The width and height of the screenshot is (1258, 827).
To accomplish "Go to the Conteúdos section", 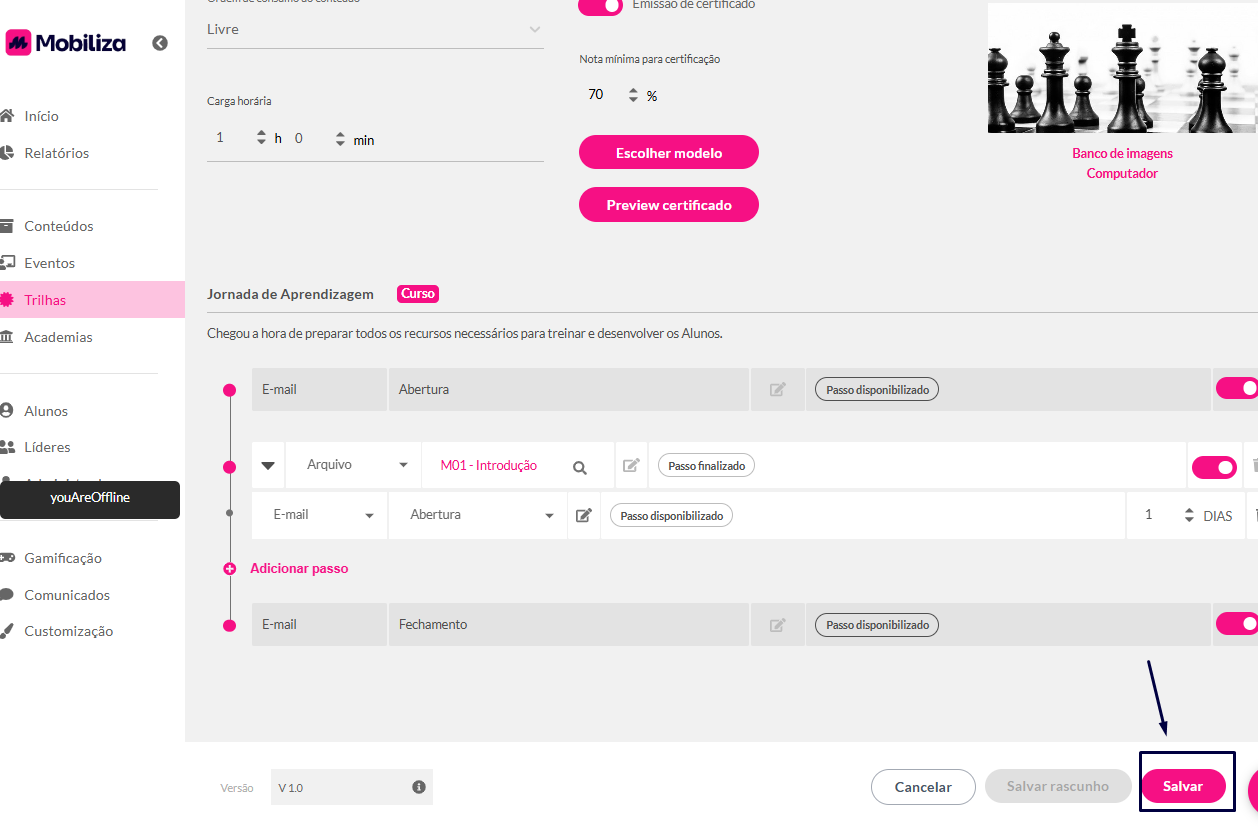I will [58, 226].
